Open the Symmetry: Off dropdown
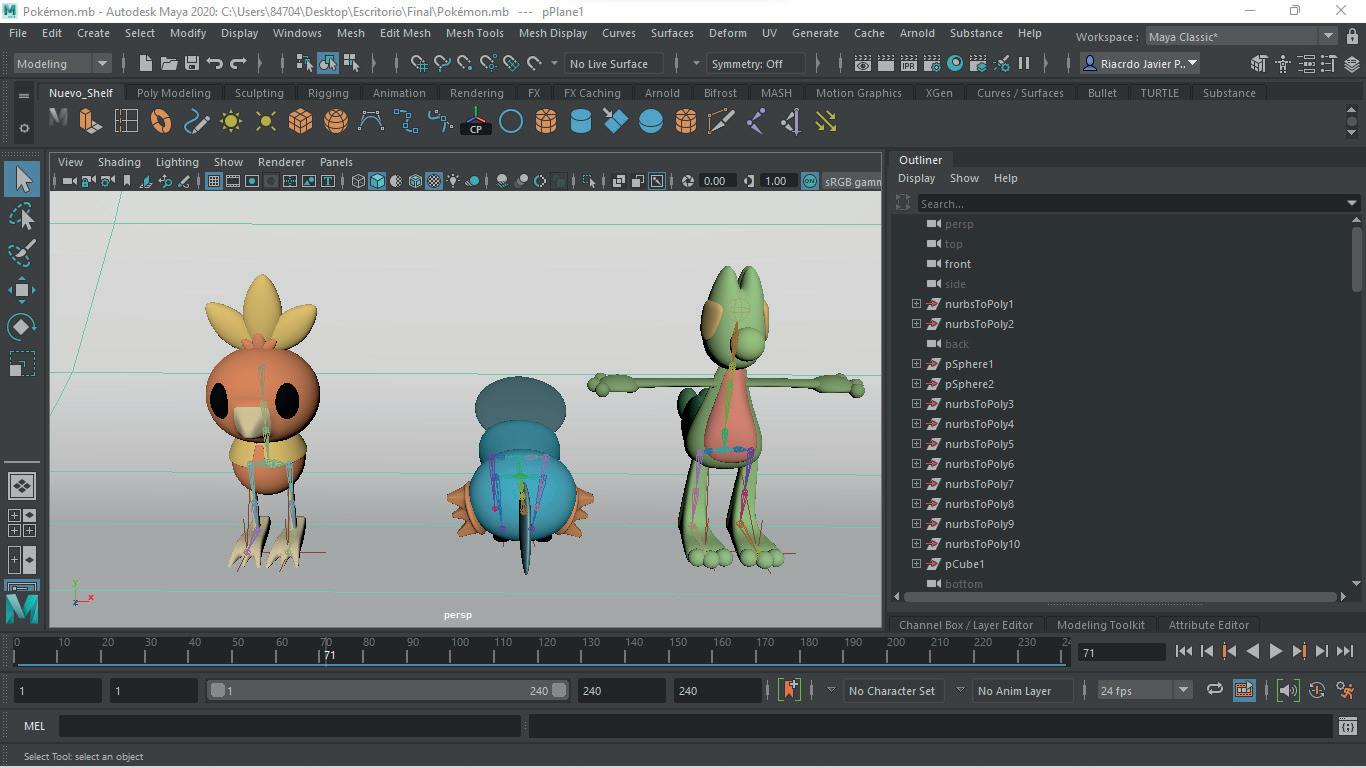The image size is (1366, 768). [x=755, y=63]
